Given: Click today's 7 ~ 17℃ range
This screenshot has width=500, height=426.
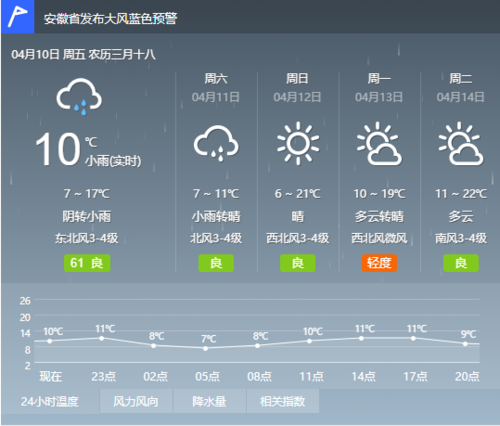Looking at the screenshot, I should (87, 194).
